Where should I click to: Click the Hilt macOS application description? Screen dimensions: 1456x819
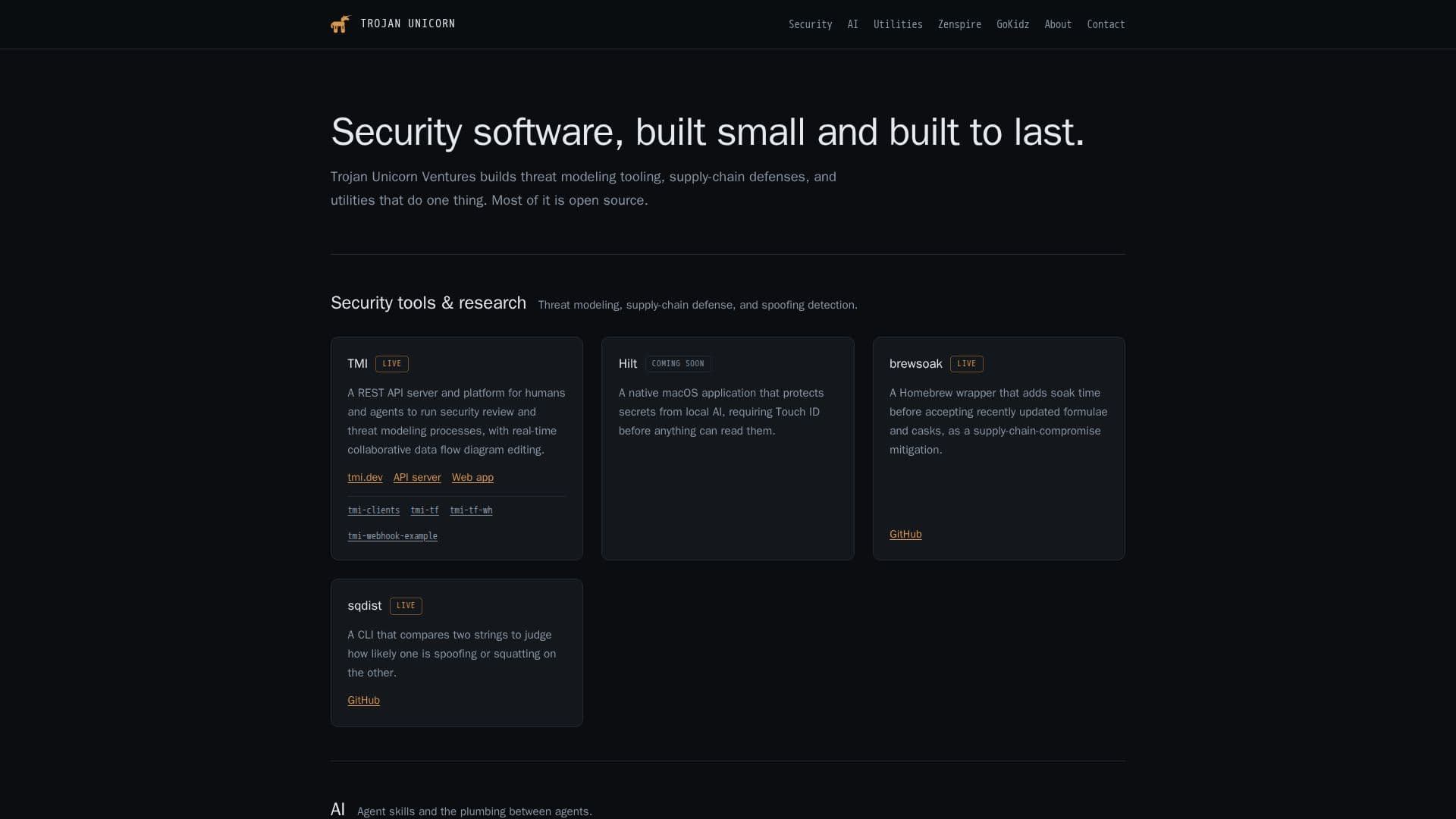(721, 412)
